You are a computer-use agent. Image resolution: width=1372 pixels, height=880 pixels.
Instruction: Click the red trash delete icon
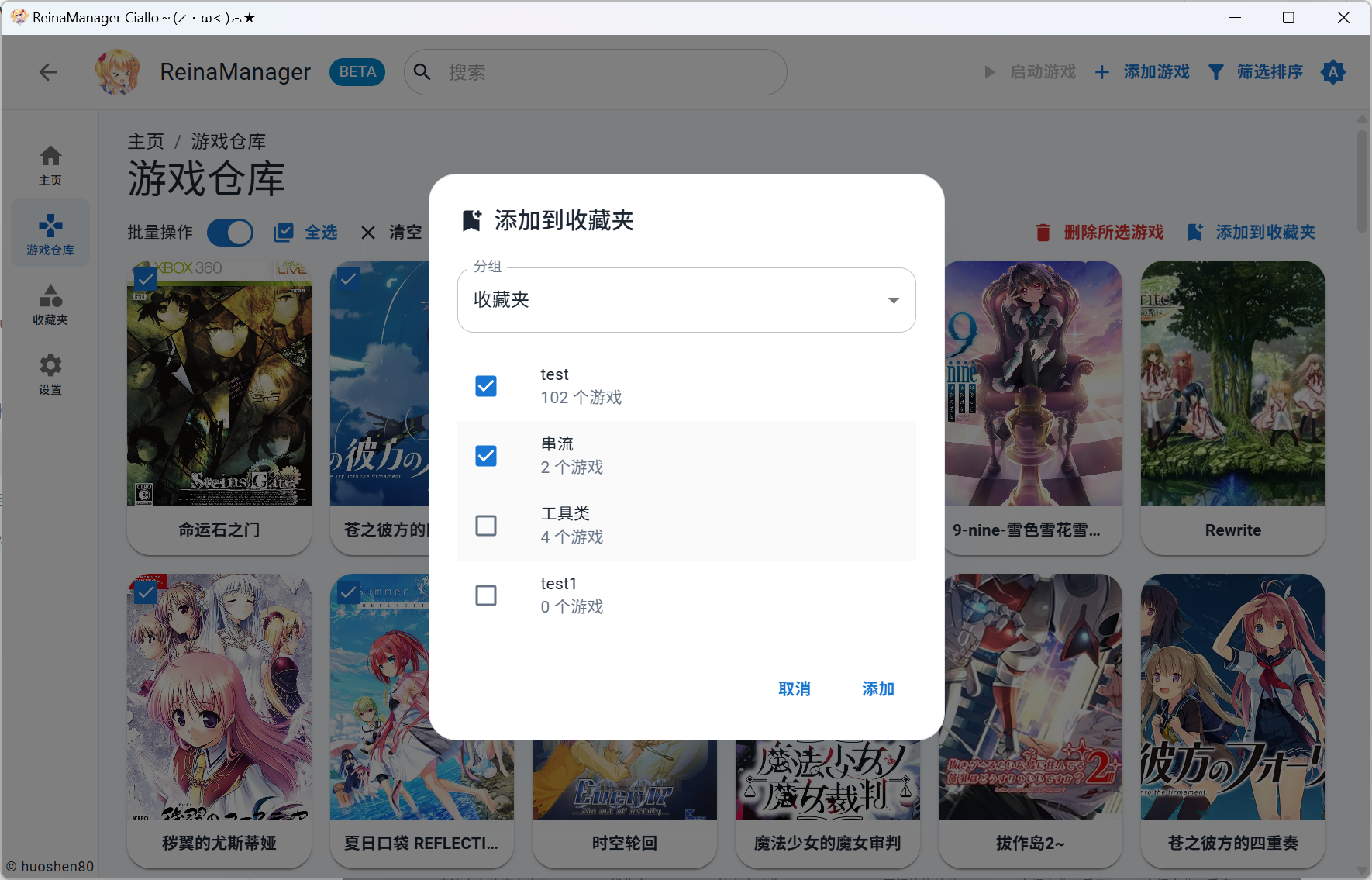[1043, 233]
